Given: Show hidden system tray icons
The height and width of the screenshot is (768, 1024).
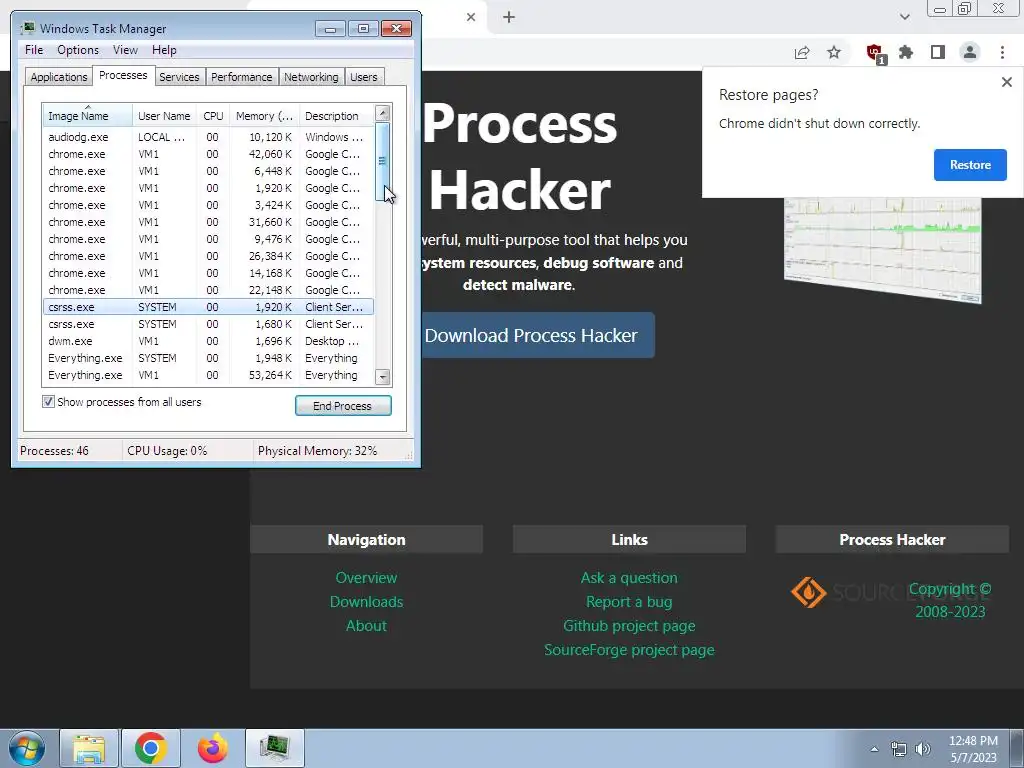Looking at the screenshot, I should pos(874,749).
